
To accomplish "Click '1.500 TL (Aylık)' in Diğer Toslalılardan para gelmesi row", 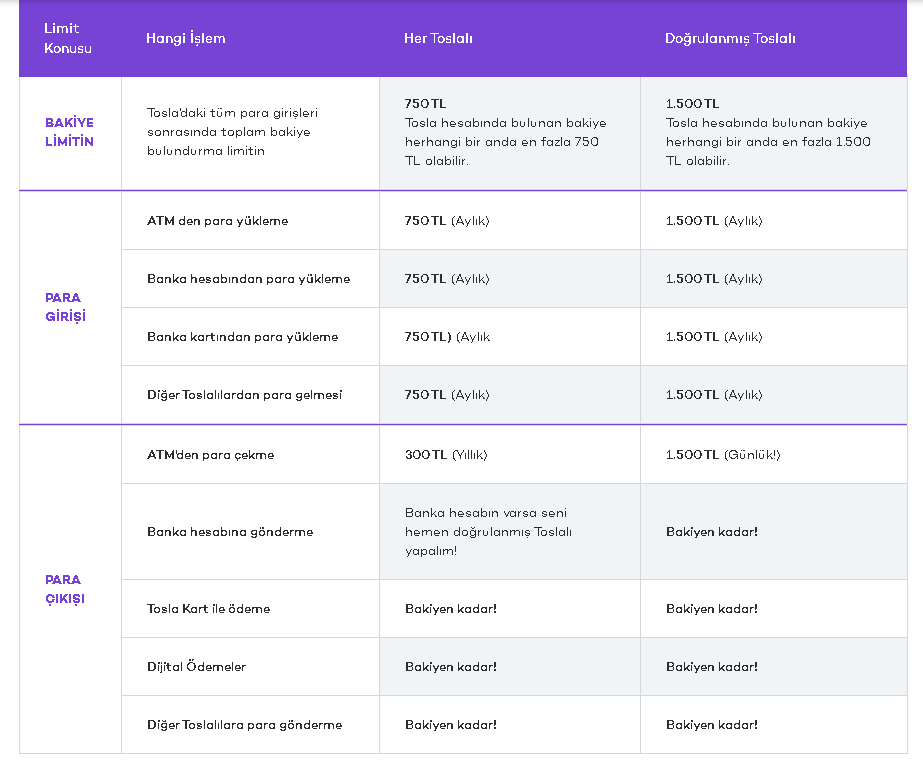I will 714,395.
